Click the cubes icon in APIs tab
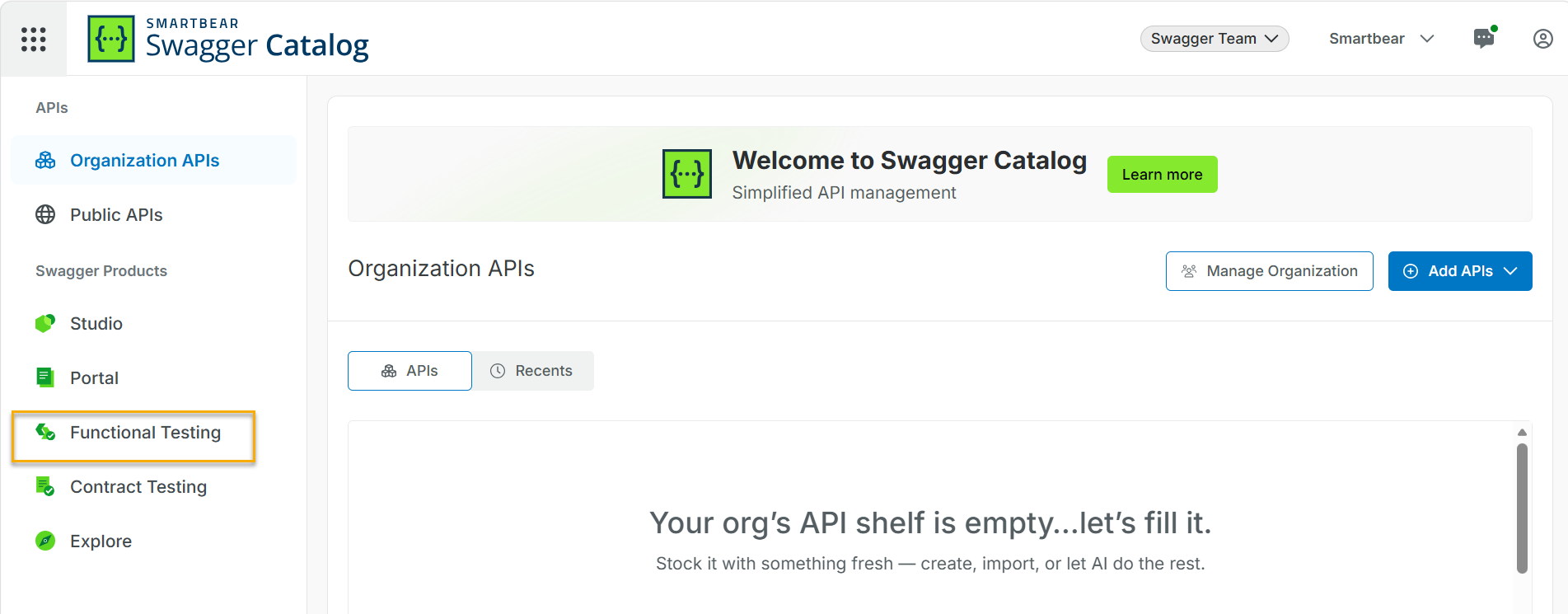The height and width of the screenshot is (614, 1568). [x=389, y=371]
